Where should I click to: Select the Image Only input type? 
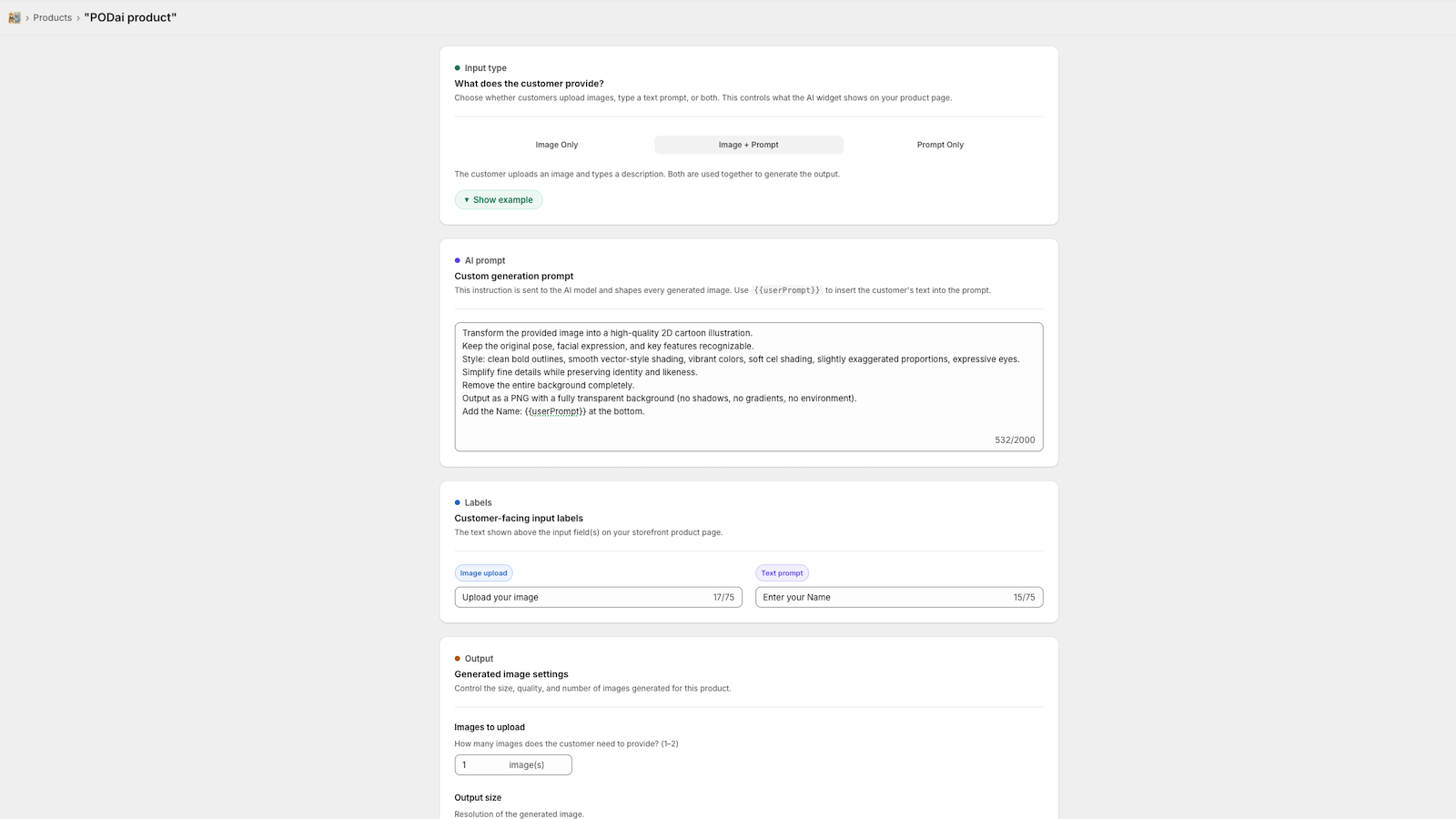556,144
